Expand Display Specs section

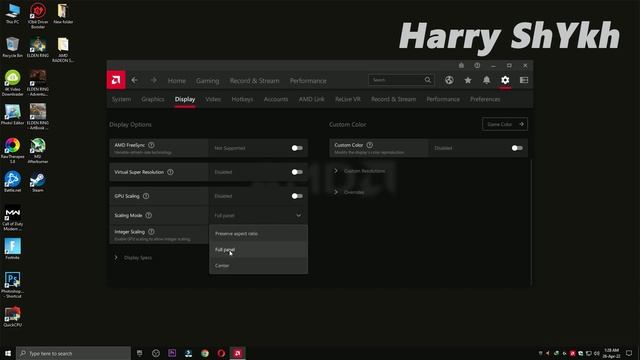point(133,258)
